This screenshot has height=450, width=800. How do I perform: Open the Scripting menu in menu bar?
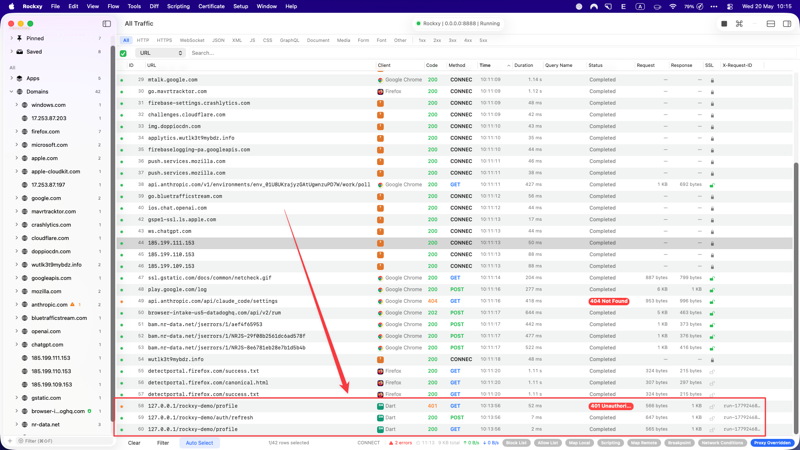[178, 7]
